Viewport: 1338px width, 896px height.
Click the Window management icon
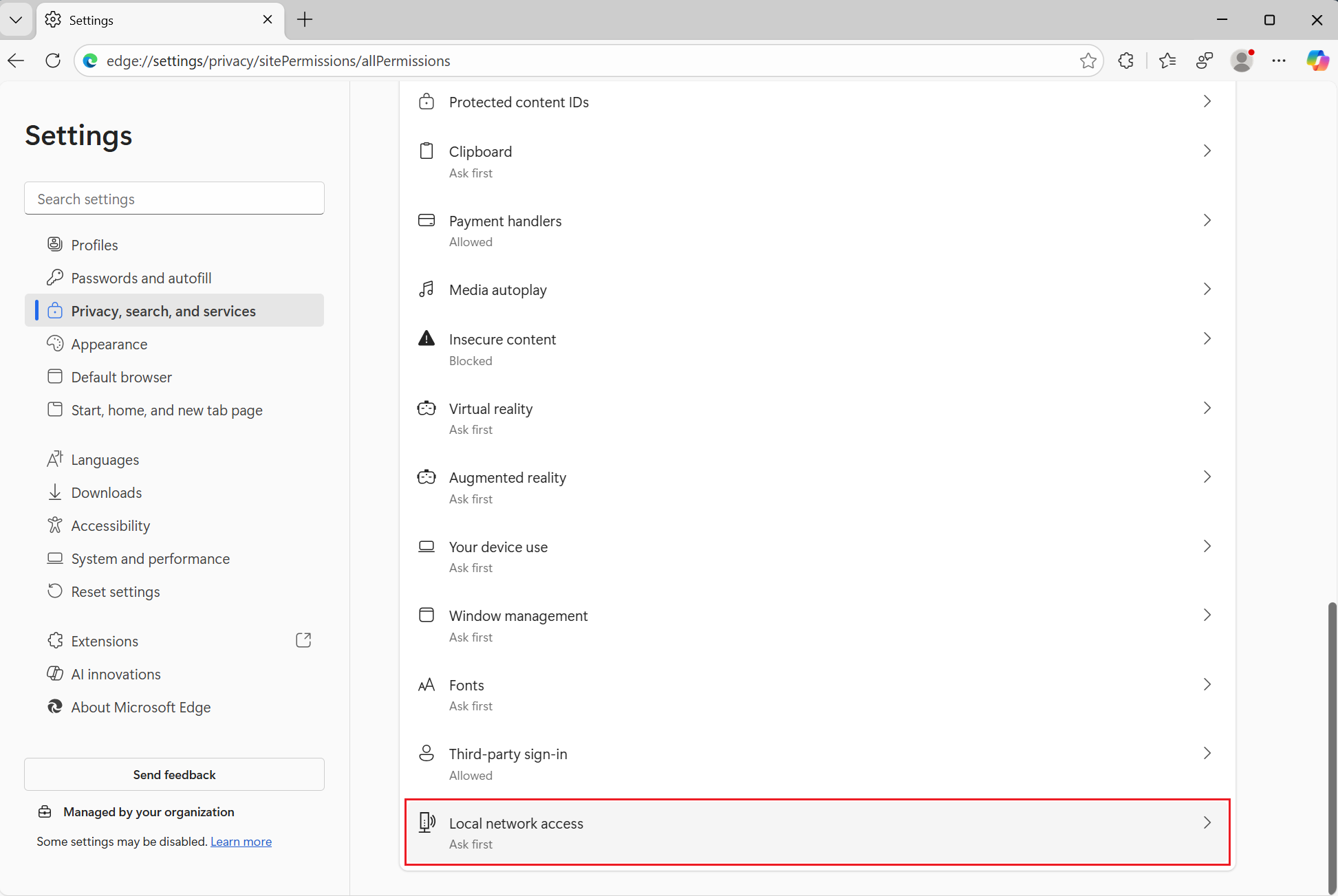point(427,615)
